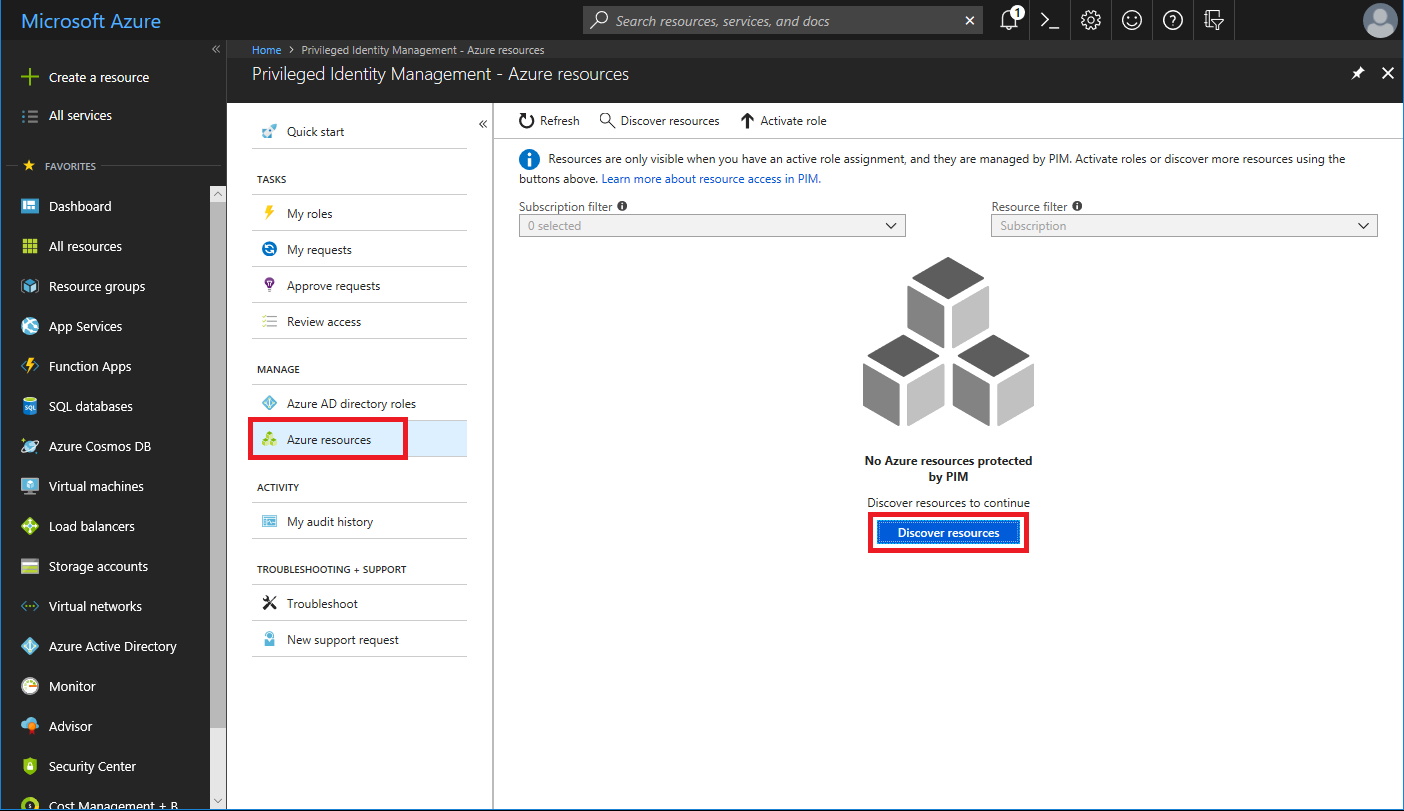
Task: Click the settings gear icon
Action: point(1091,20)
